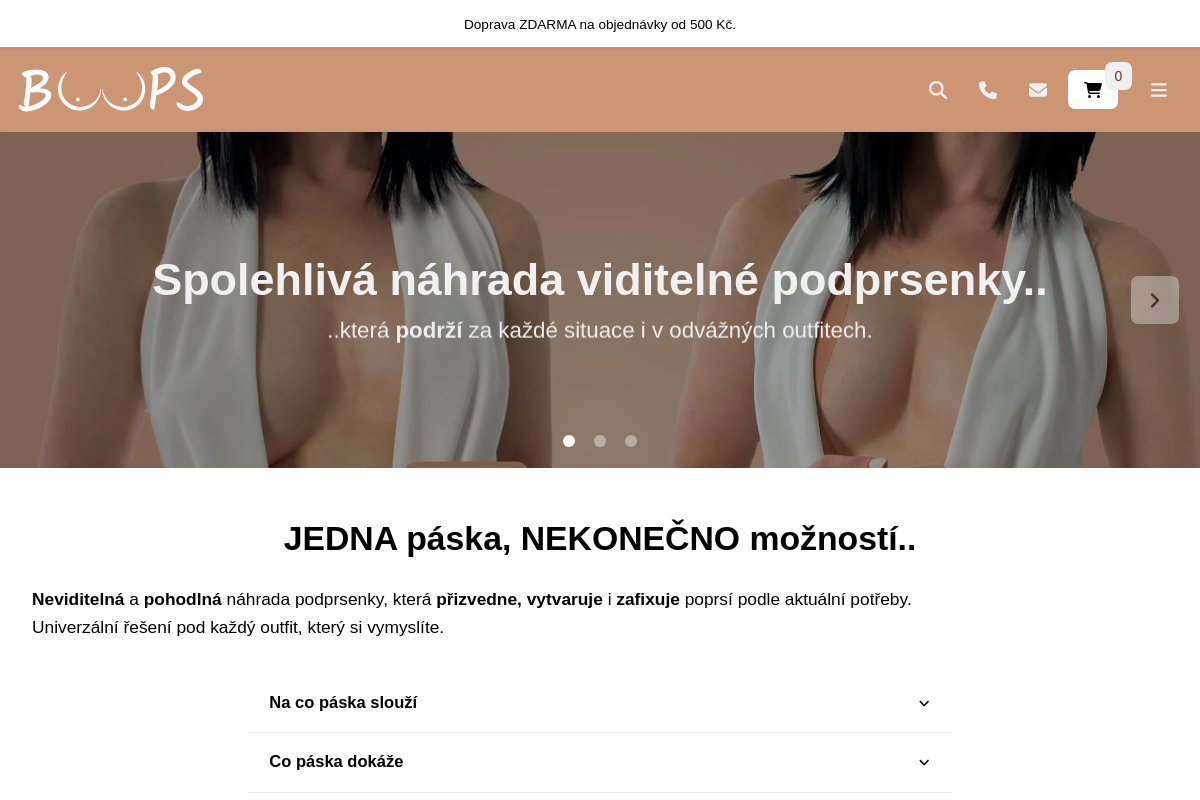The height and width of the screenshot is (800, 1200).
Task: Open the shopping cart
Action: tap(1093, 90)
